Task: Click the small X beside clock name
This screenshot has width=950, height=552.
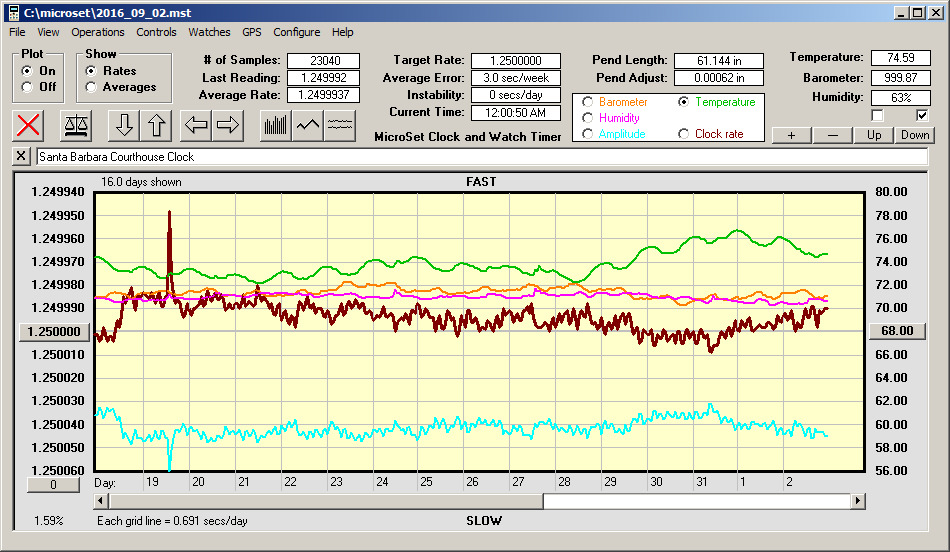Action: 21,156
